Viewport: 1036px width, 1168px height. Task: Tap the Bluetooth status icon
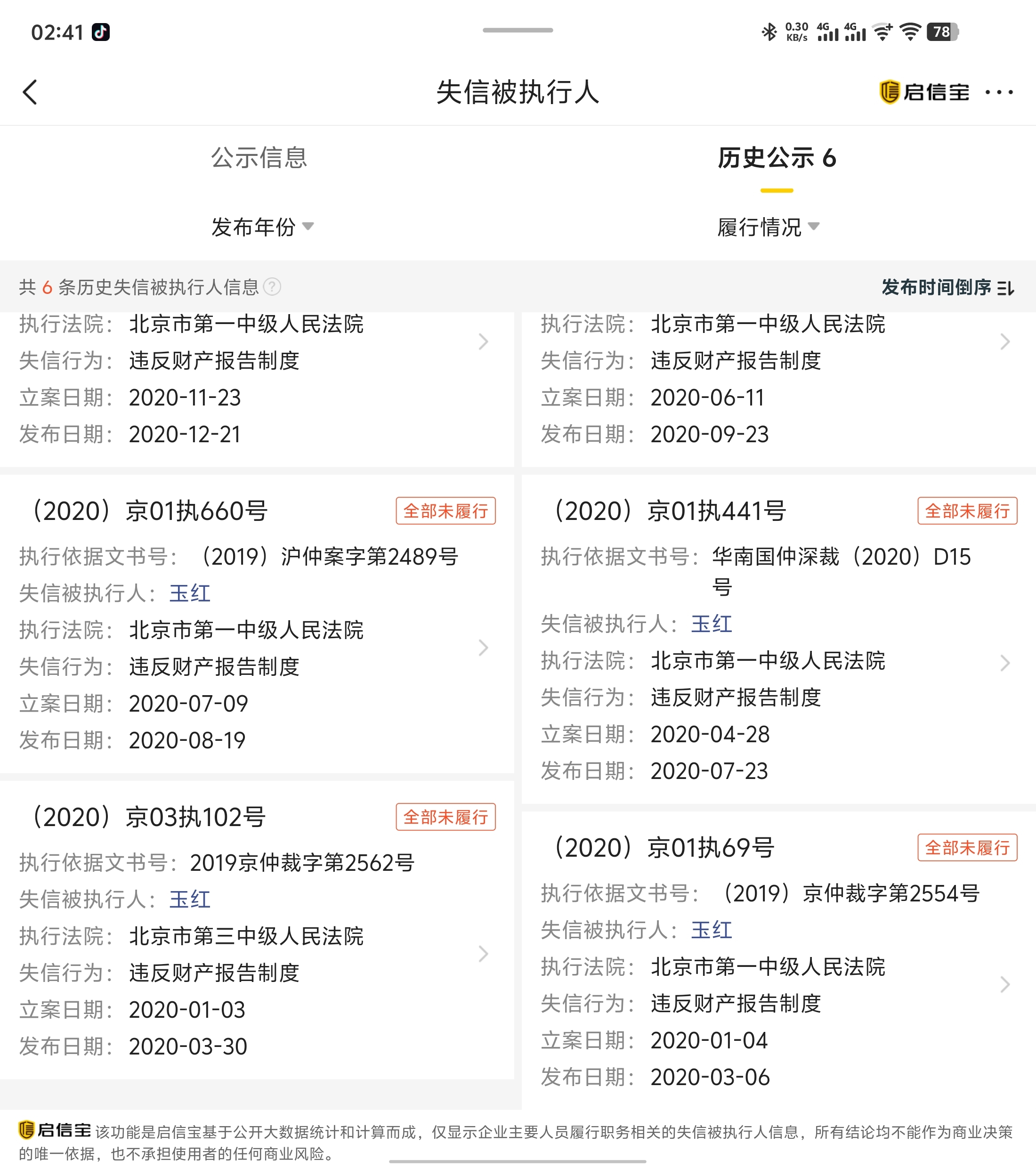click(769, 32)
